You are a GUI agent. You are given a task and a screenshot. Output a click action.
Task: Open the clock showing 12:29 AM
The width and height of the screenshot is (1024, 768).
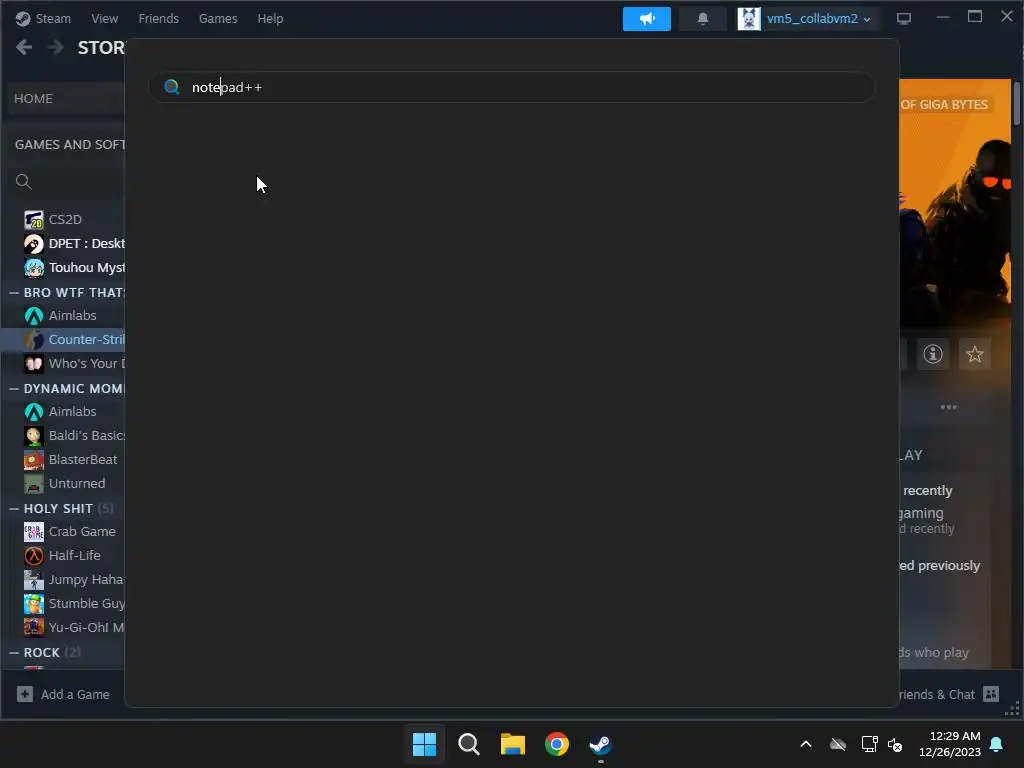[950, 744]
